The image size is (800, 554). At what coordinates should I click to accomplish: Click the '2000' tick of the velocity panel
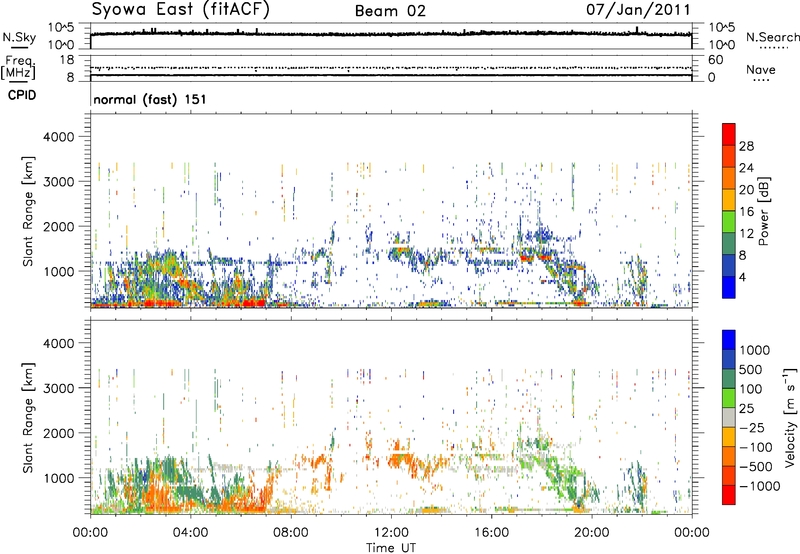pos(58,433)
